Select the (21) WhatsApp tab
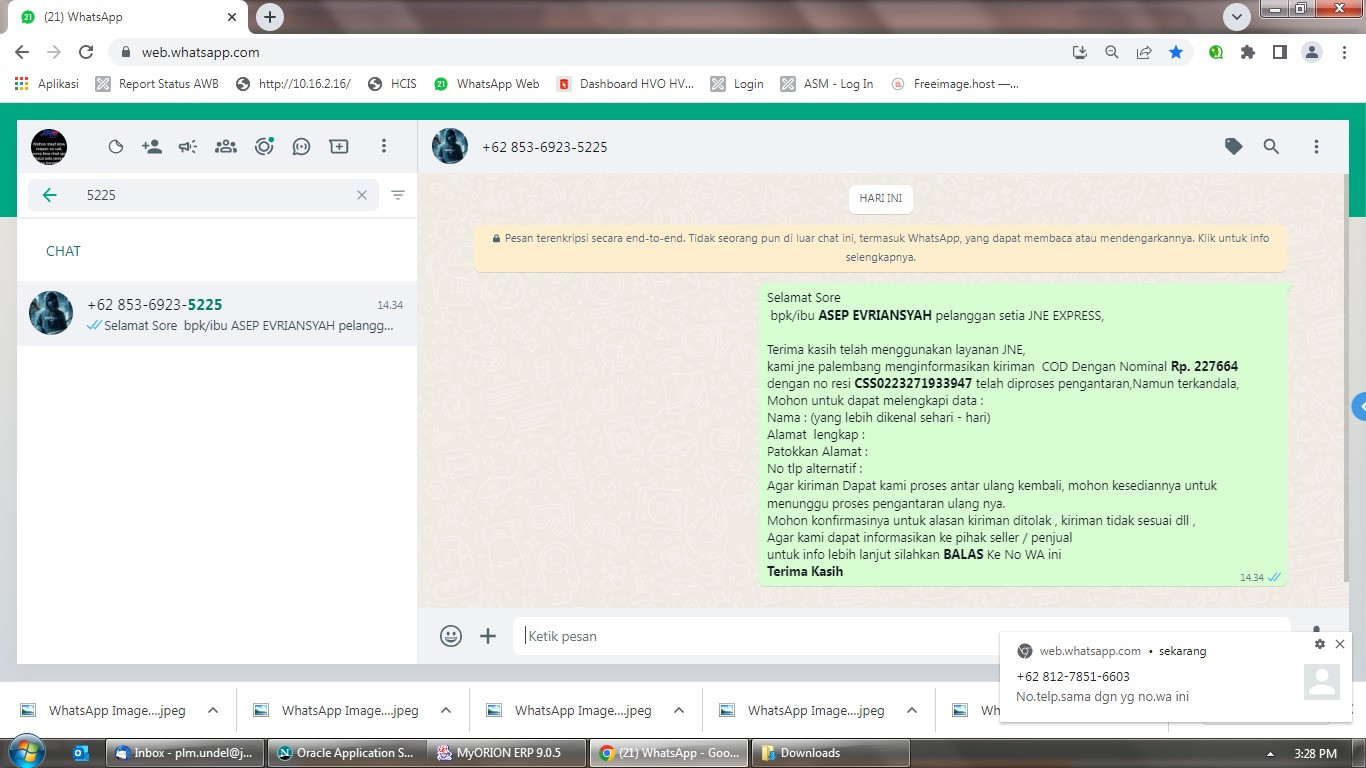 point(127,17)
